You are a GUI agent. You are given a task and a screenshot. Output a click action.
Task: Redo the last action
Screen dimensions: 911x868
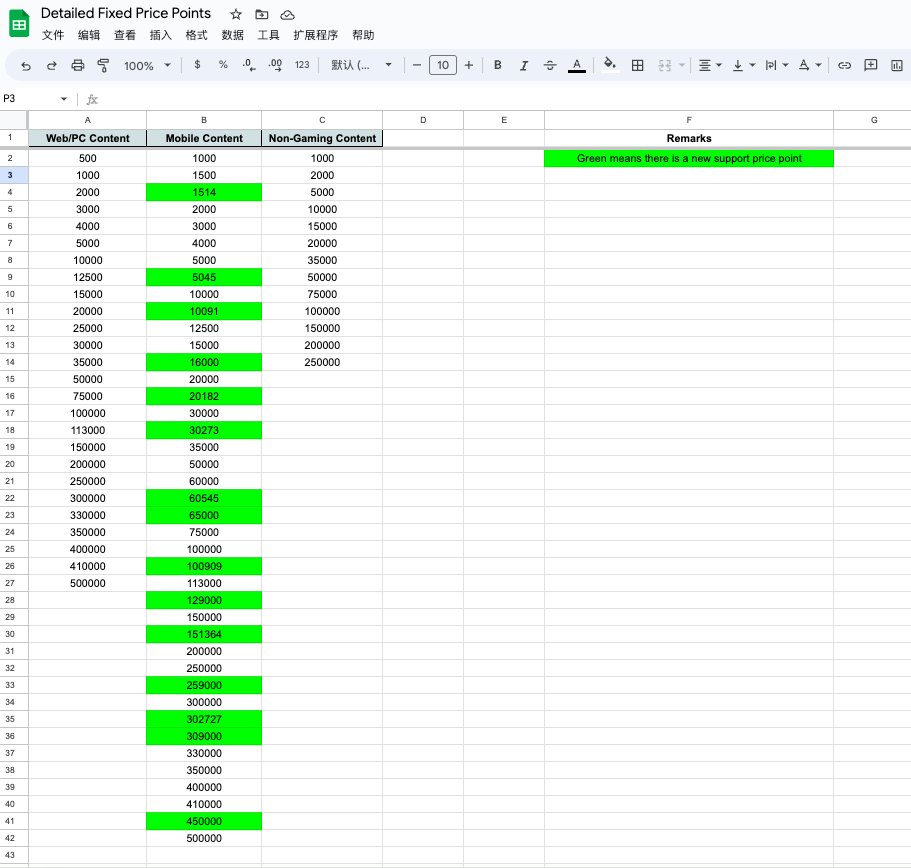(52, 66)
